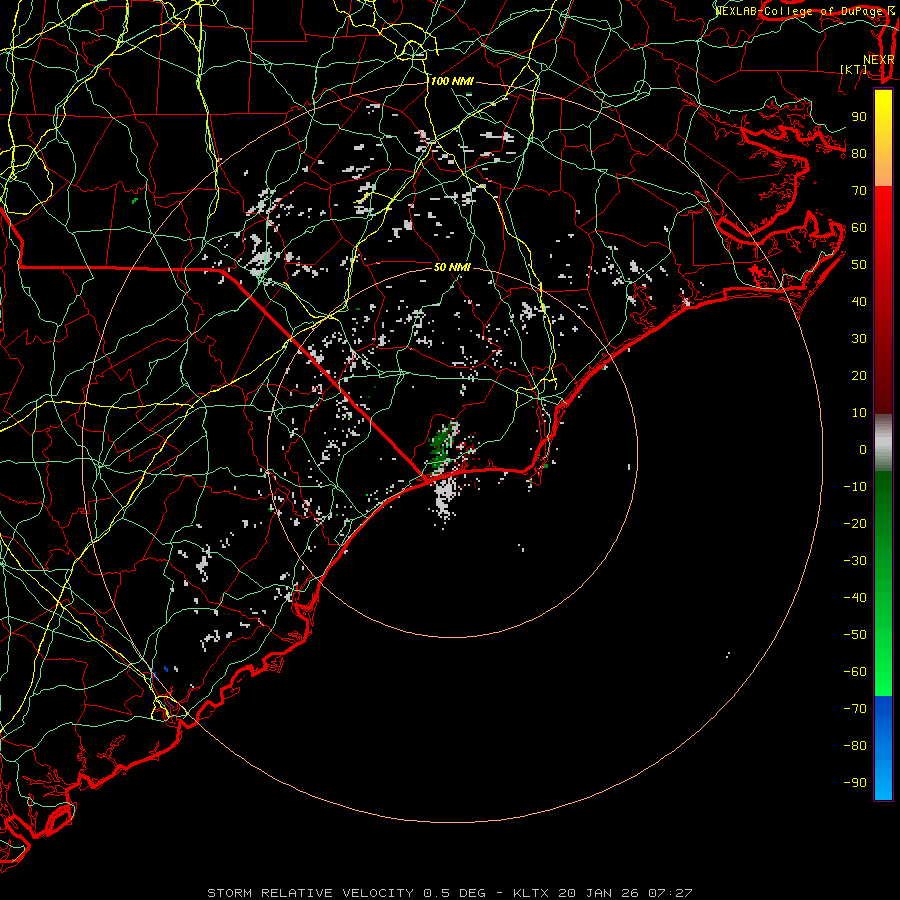Screen dimensions: 900x900
Task: Click the 90 value on velocity scale
Action: (859, 117)
